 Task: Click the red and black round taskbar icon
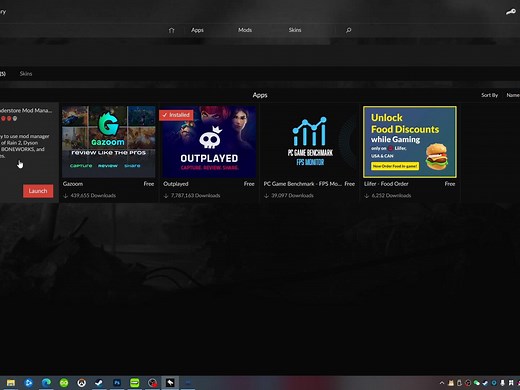point(153,383)
